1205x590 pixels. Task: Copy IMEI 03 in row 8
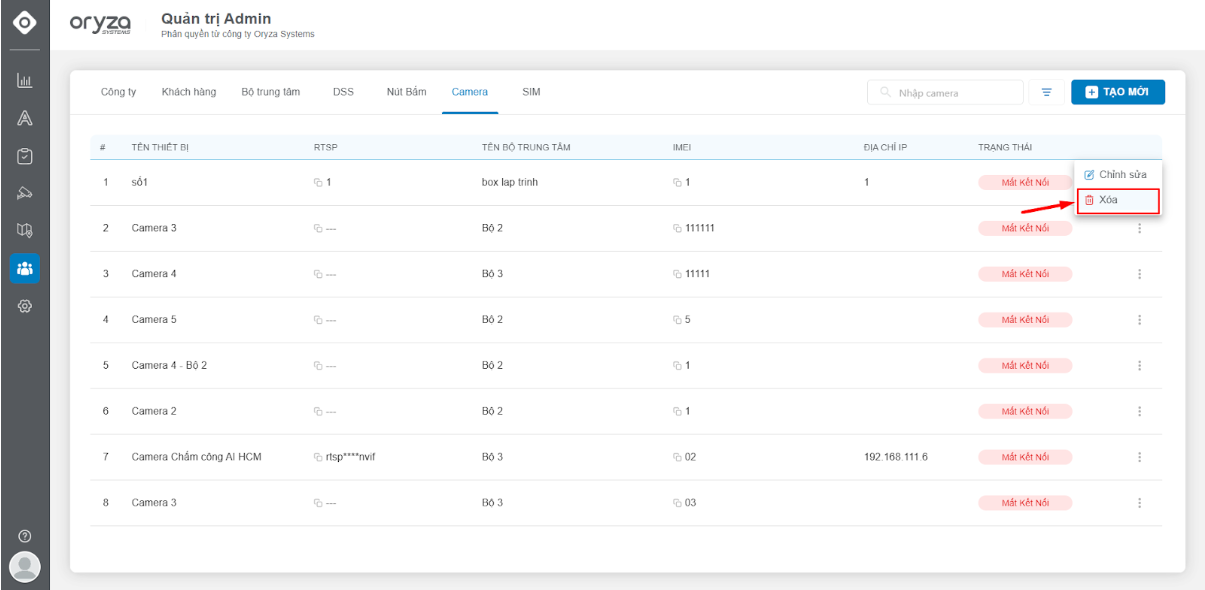pyautogui.click(x=677, y=503)
